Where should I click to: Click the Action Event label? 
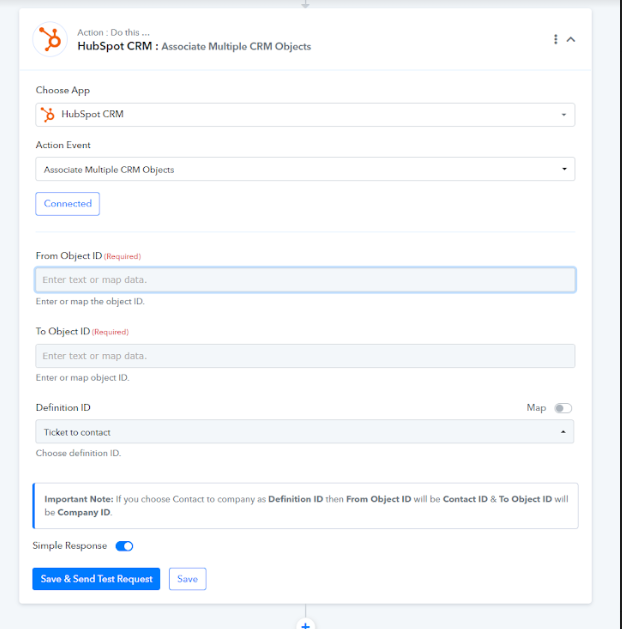pos(63,145)
